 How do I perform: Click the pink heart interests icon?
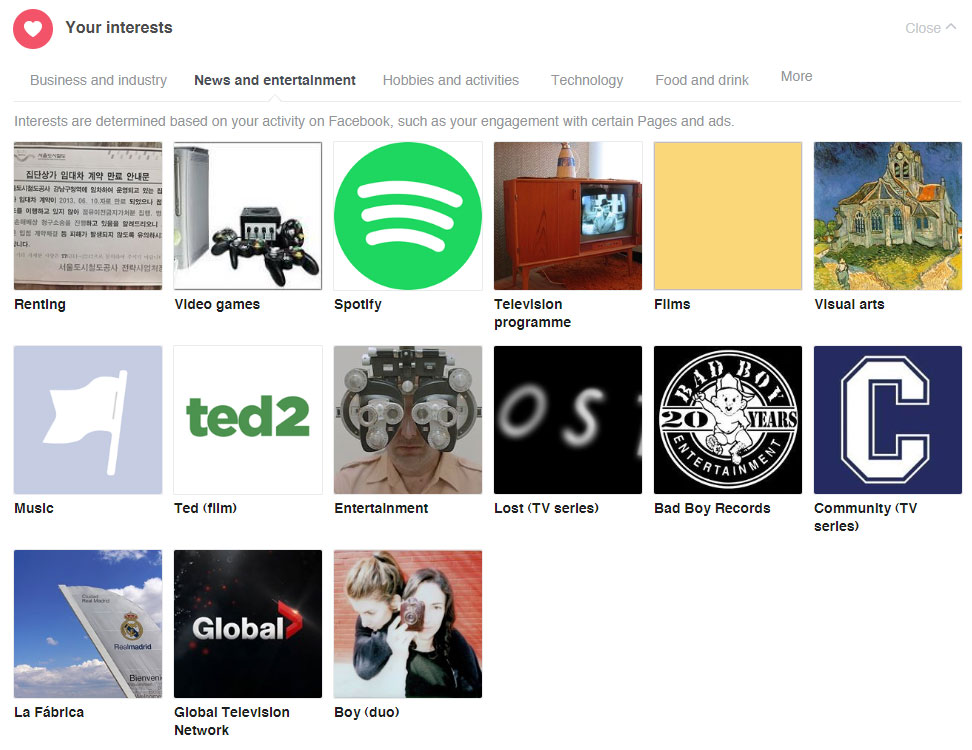[x=33, y=29]
